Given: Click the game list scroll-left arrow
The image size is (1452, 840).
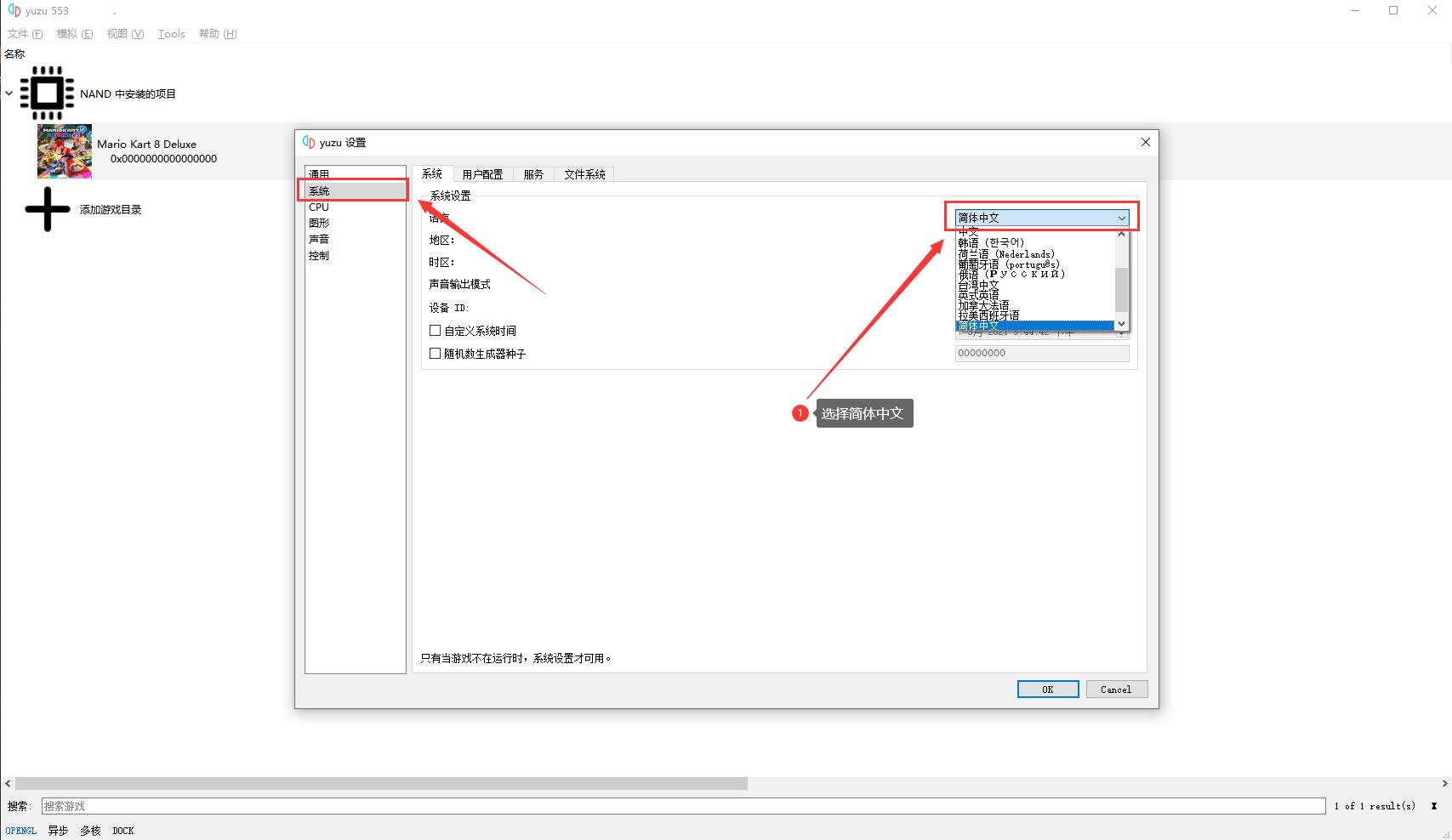Looking at the screenshot, I should pyautogui.click(x=8, y=783).
